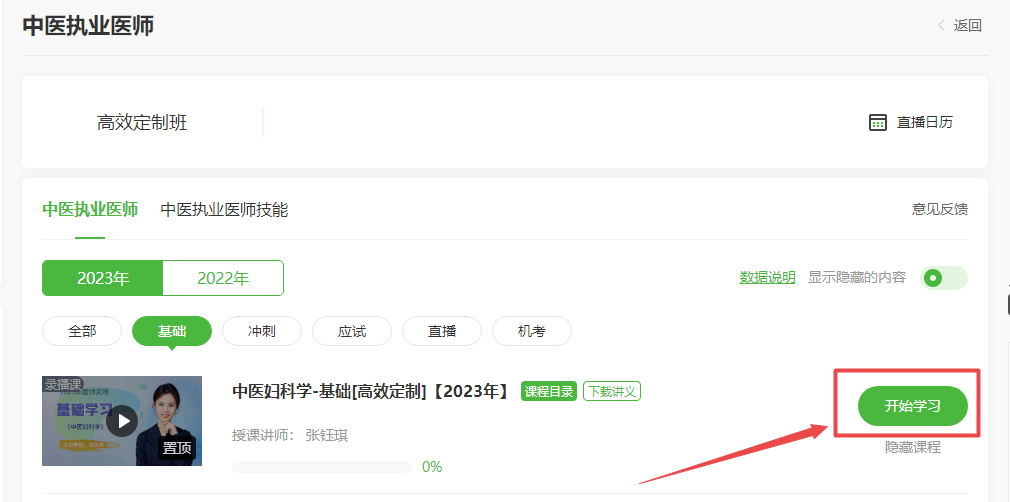Select the 中医执业医师 tab
Screen dimensions: 1010x502
tap(90, 209)
